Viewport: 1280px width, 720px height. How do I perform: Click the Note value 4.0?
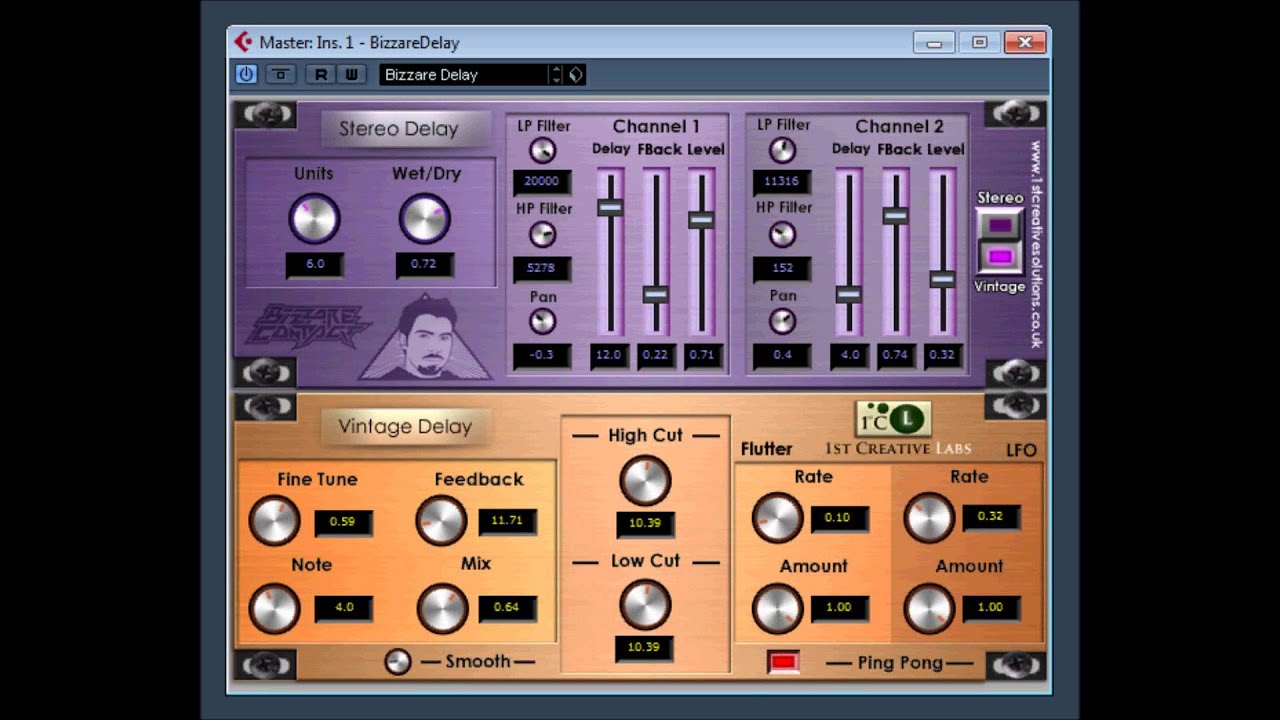343,608
